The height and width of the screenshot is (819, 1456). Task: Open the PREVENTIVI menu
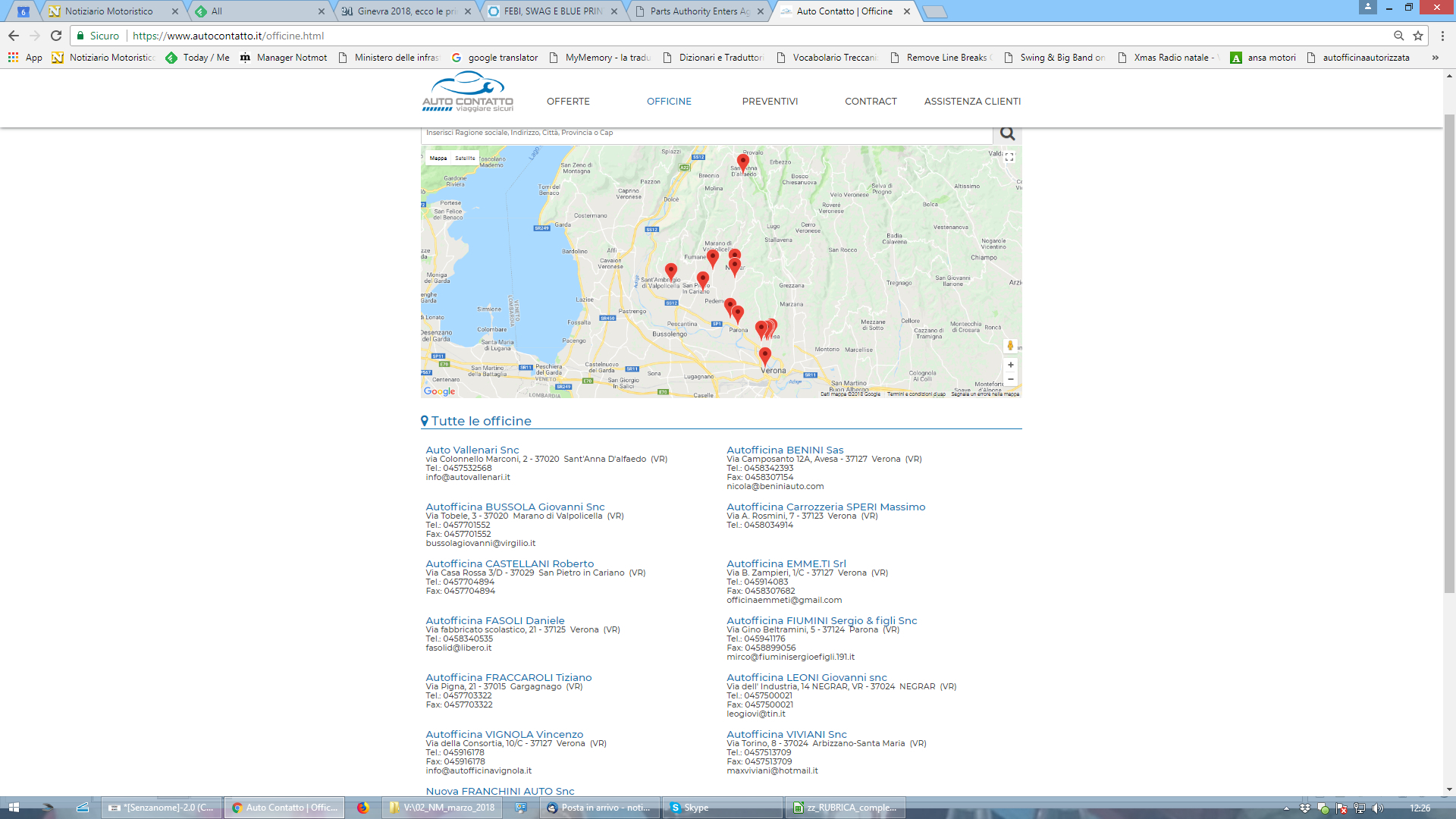(x=770, y=102)
